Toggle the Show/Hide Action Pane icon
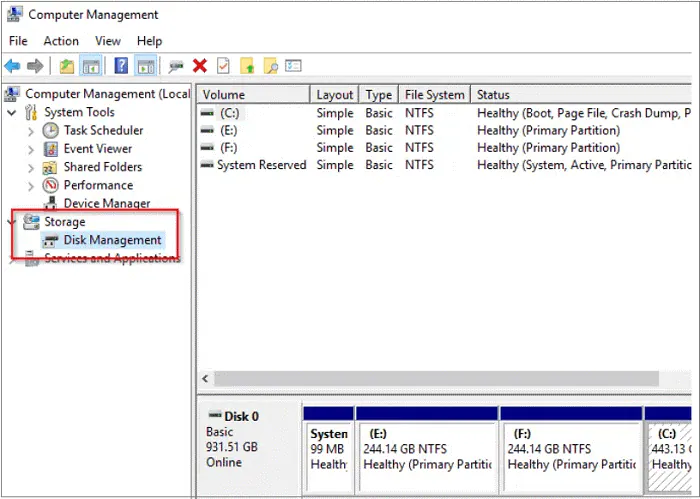This screenshot has width=700, height=499. pyautogui.click(x=146, y=67)
